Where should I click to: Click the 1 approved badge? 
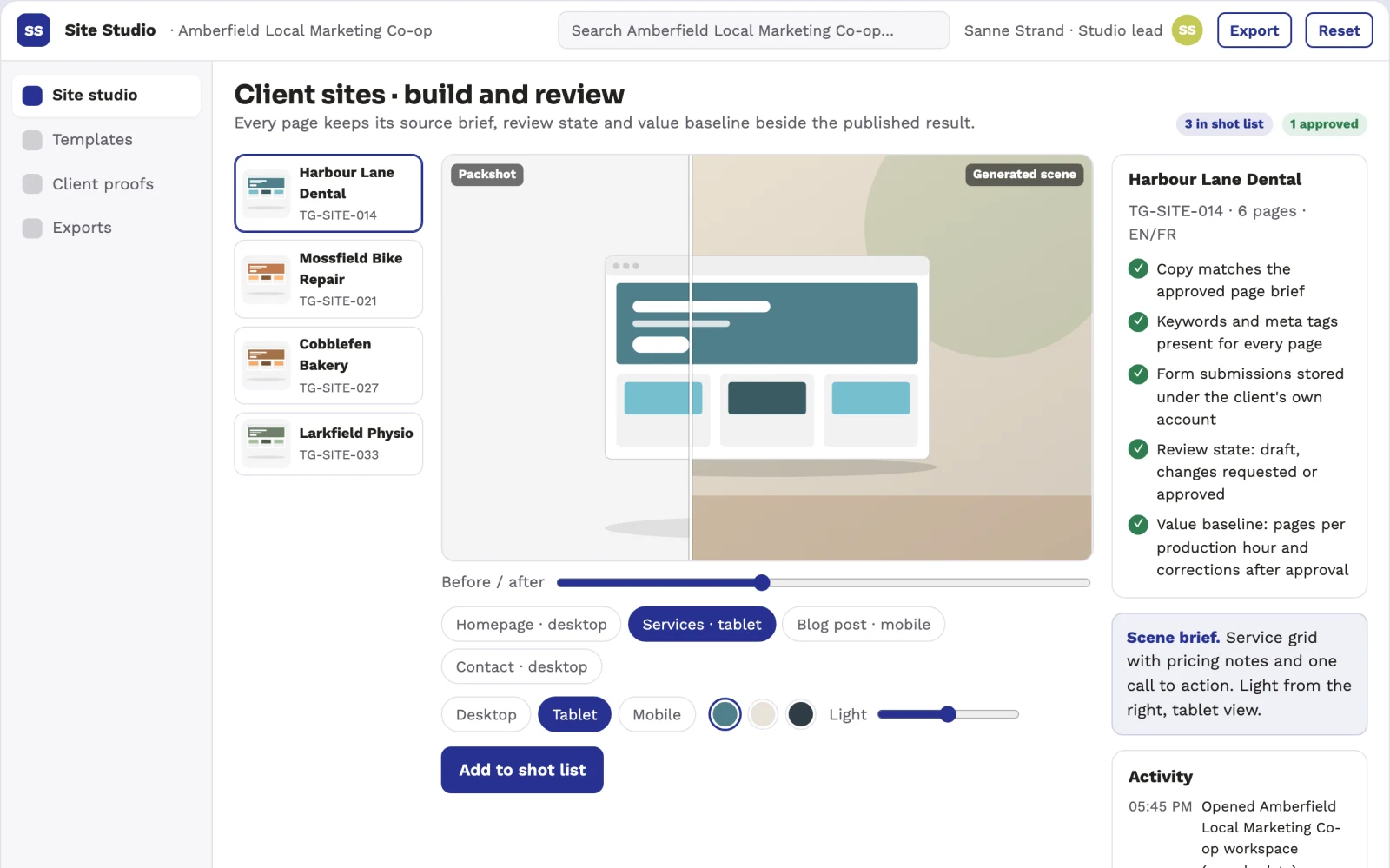click(1324, 124)
